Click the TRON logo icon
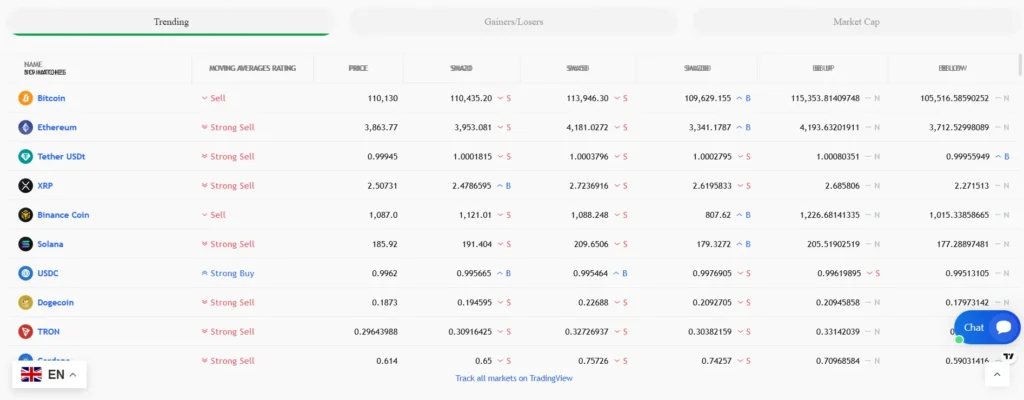The width and height of the screenshot is (1024, 400). [x=26, y=331]
